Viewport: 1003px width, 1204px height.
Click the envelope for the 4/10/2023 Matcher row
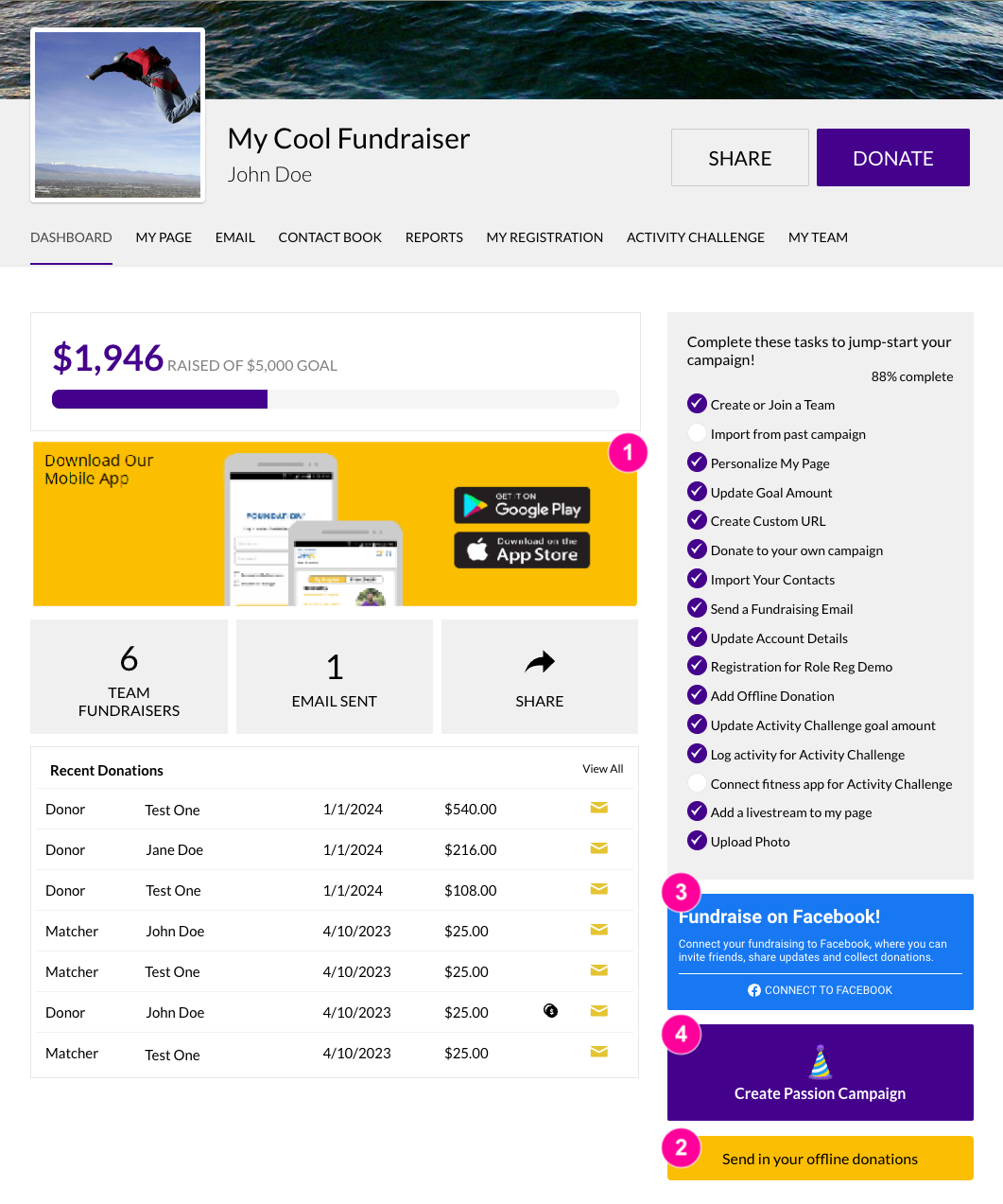(598, 930)
